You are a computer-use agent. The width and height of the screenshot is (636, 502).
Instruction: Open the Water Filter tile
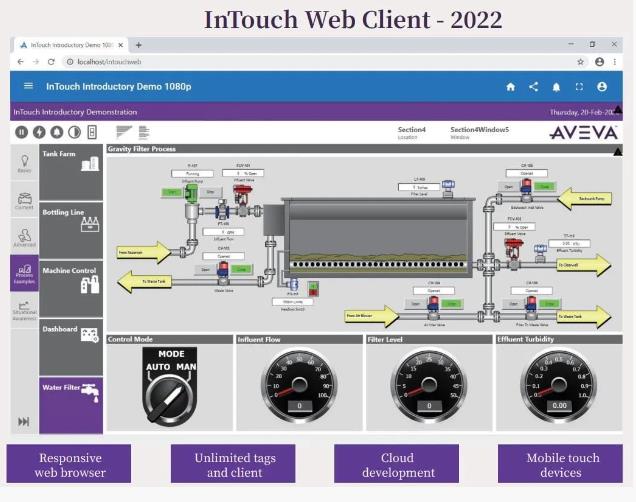(x=71, y=405)
